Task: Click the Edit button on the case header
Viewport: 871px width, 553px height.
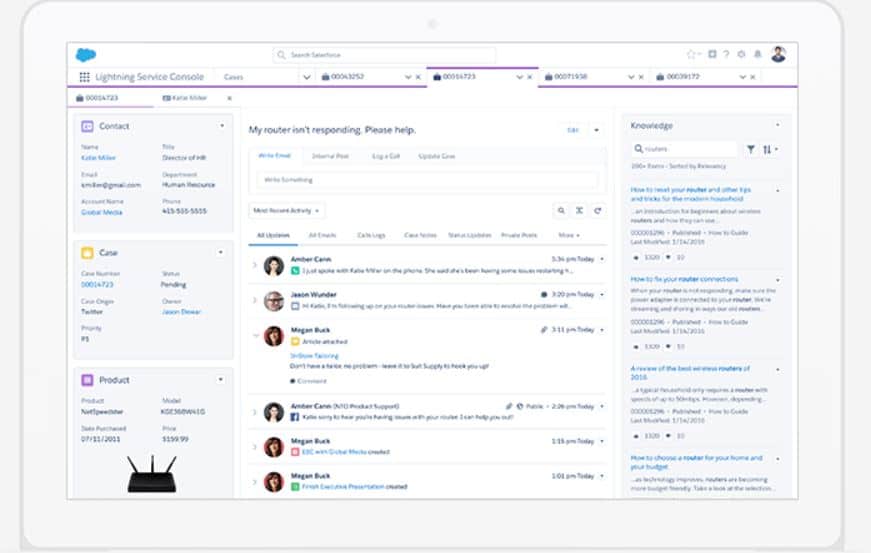Action: [x=573, y=130]
